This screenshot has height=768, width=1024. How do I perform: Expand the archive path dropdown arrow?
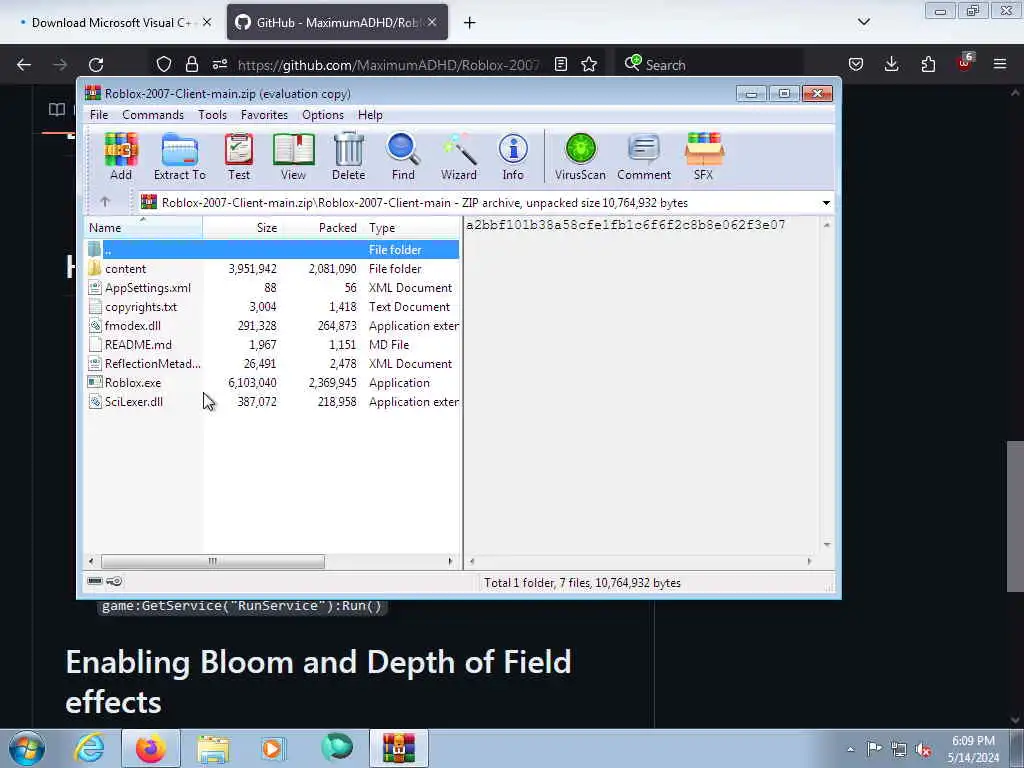tap(826, 202)
